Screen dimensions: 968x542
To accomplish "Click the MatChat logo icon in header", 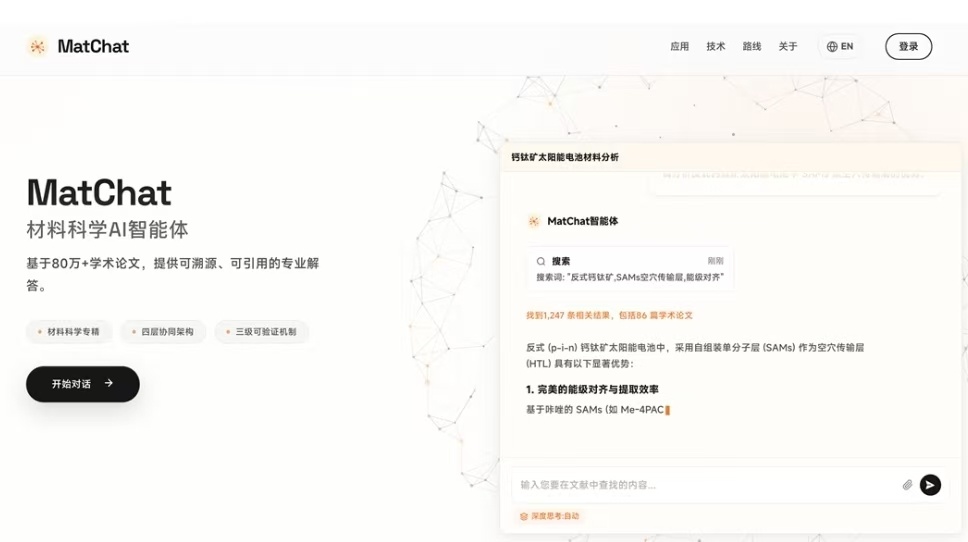I will point(37,46).
